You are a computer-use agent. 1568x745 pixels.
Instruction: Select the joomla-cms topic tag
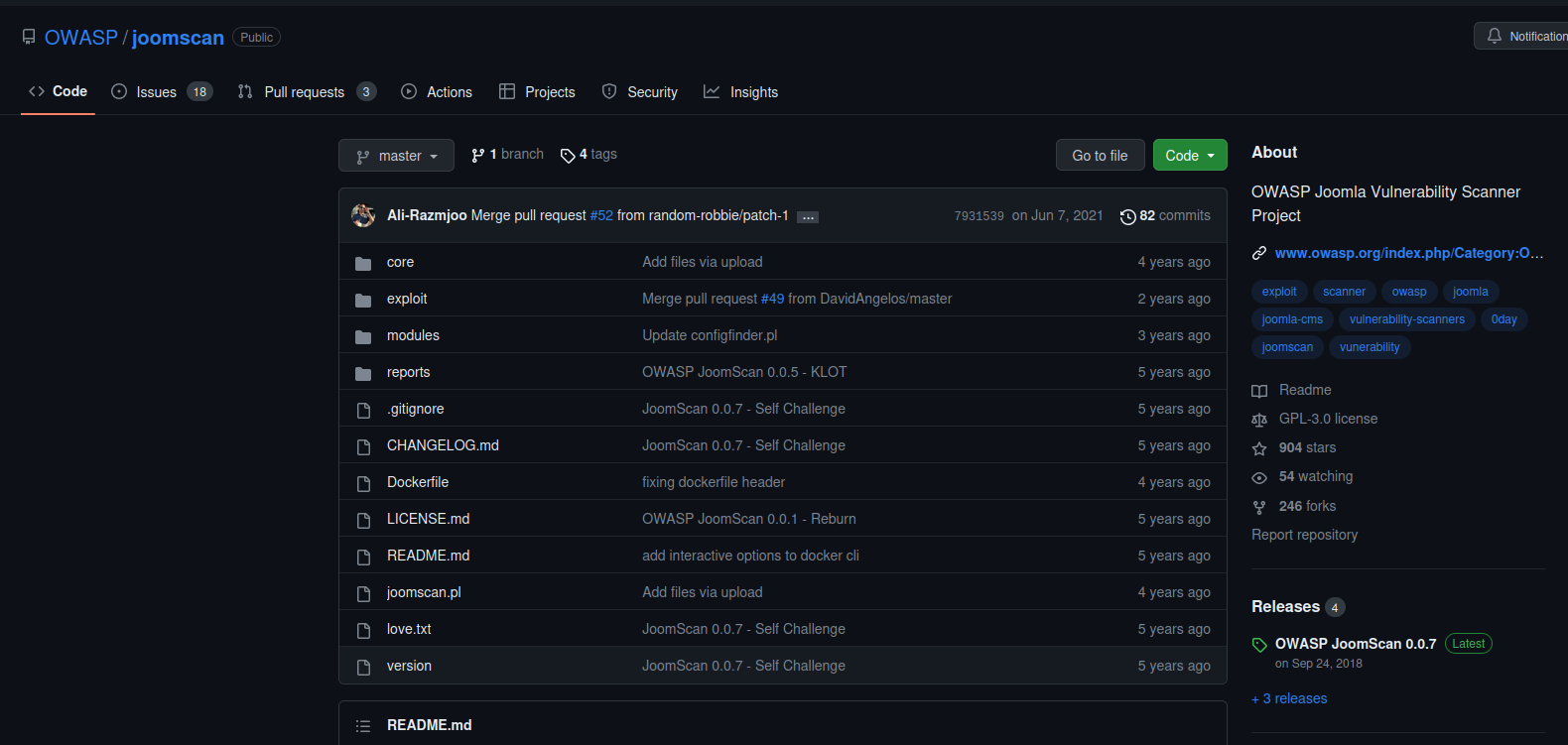point(1292,319)
